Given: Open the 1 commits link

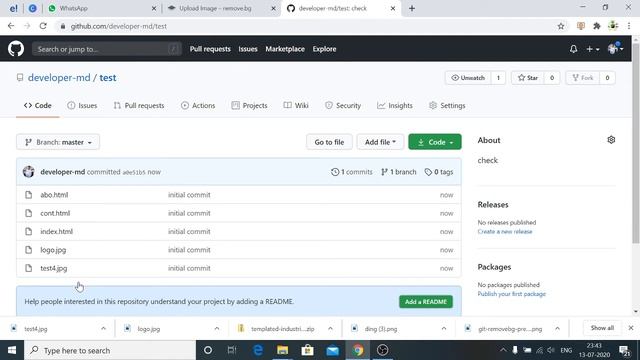Looking at the screenshot, I should [x=352, y=172].
